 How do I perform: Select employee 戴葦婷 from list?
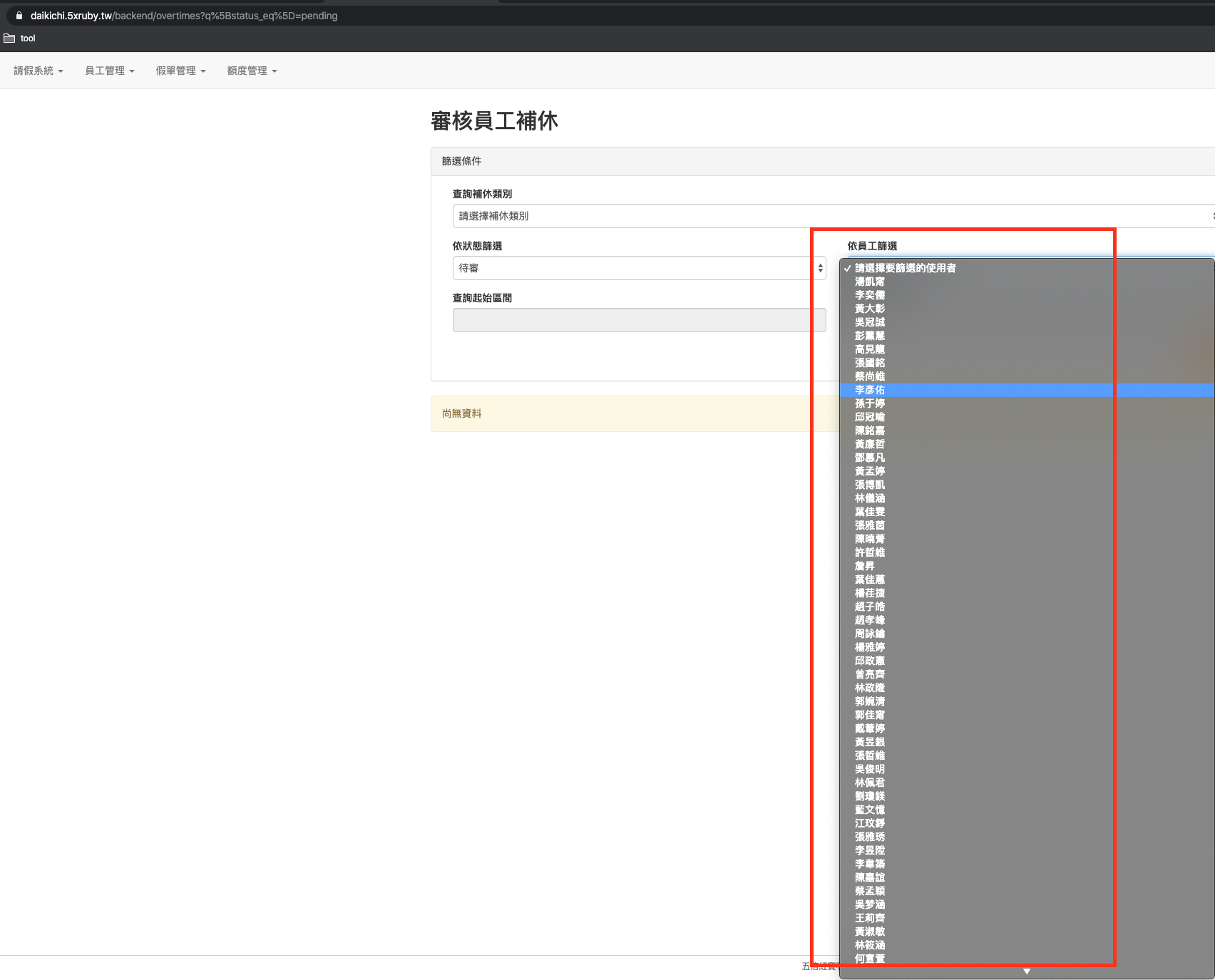coord(1027,728)
